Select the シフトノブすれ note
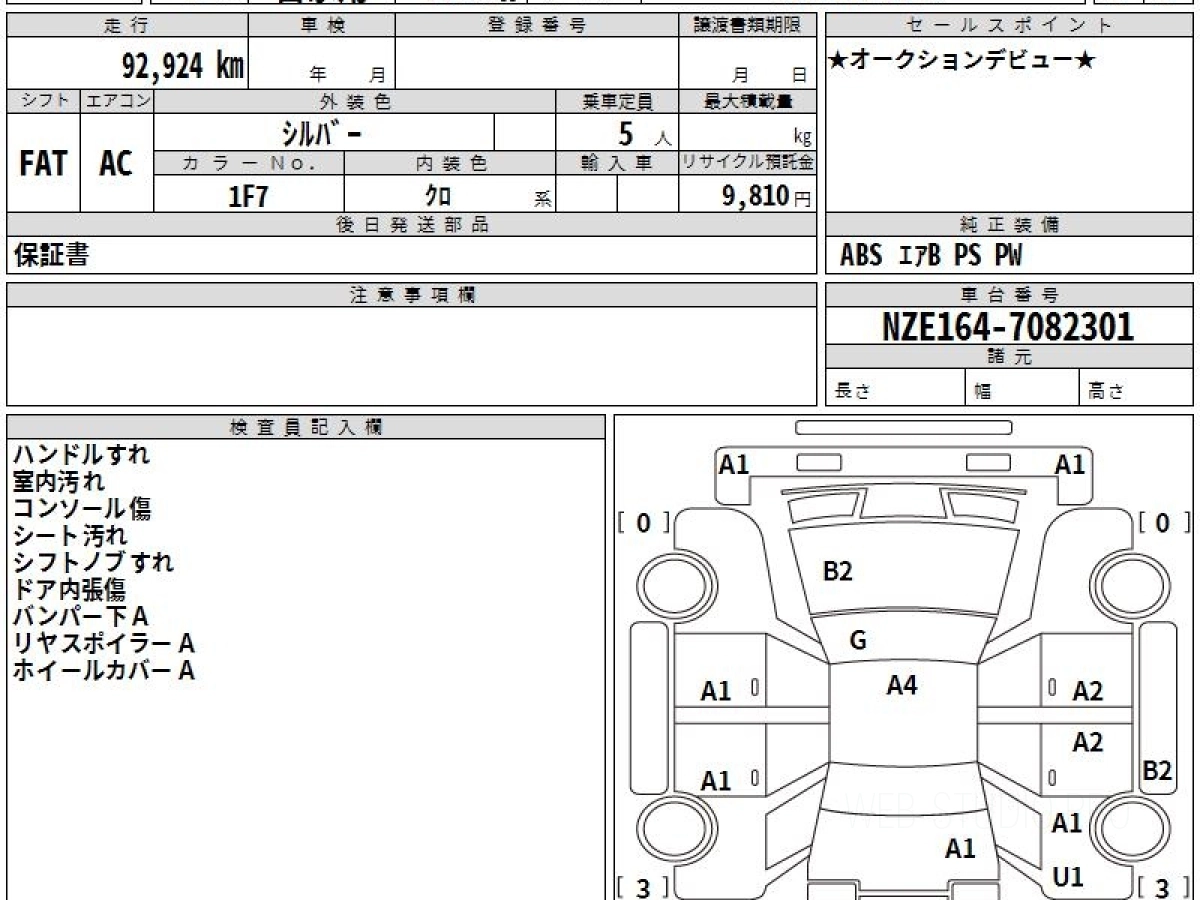Viewport: 1200px width, 900px height. point(93,562)
